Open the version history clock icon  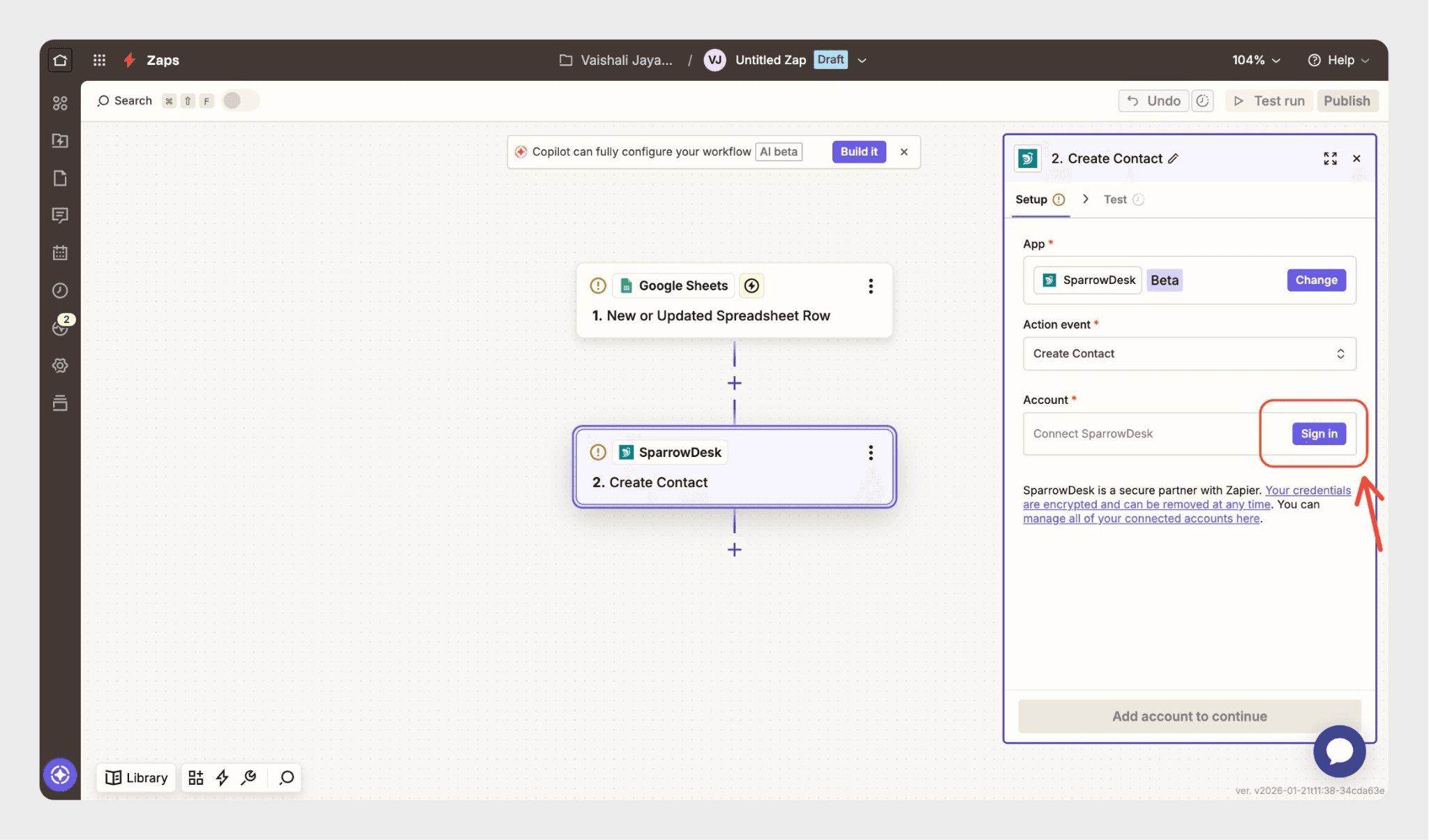coord(1202,100)
